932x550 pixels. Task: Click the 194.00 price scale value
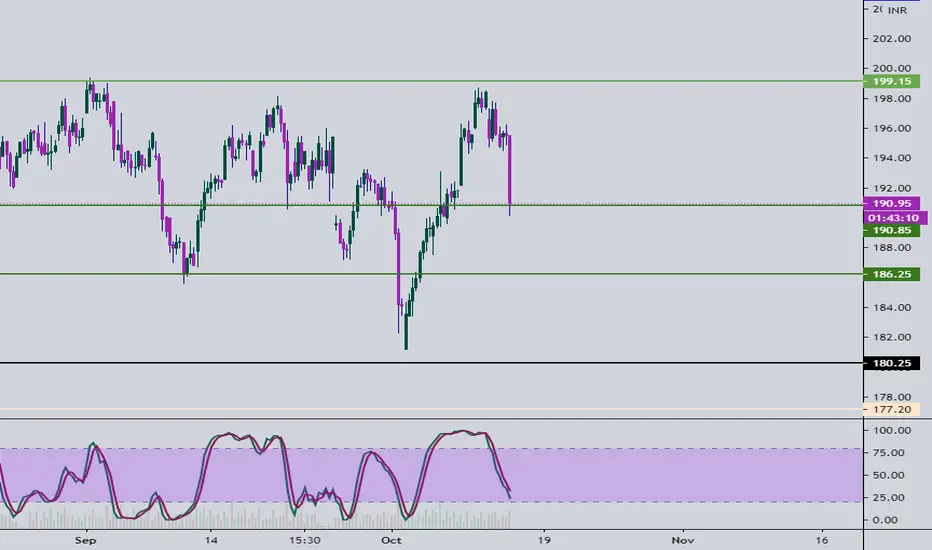coord(892,158)
